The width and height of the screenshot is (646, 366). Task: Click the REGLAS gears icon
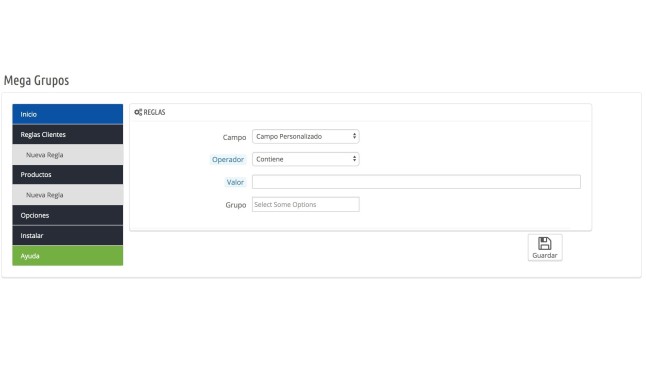[138, 112]
